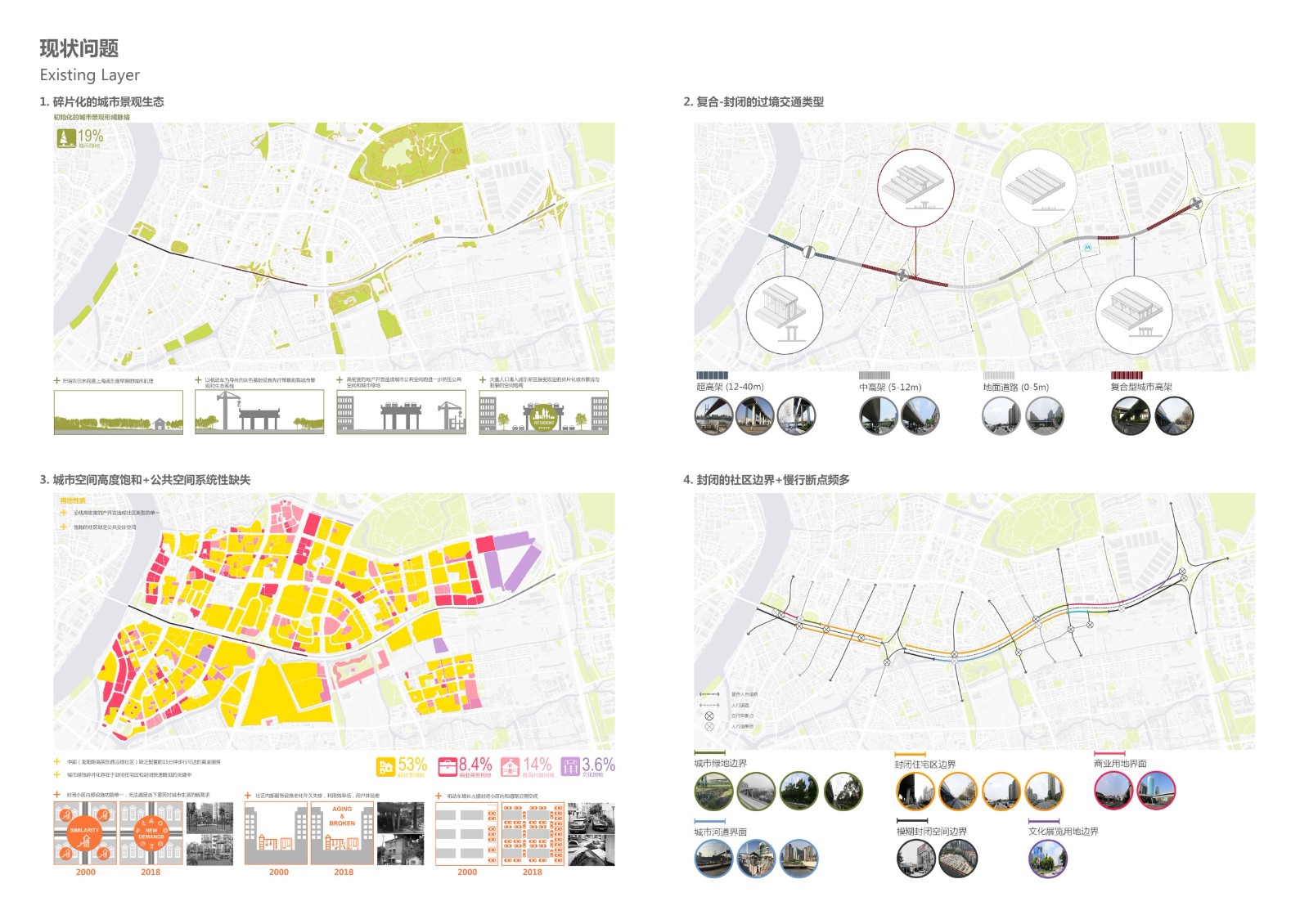1309x924 pixels.
Task: Click the orange NEW DEMANDS circle diagram
Action: 151,832
